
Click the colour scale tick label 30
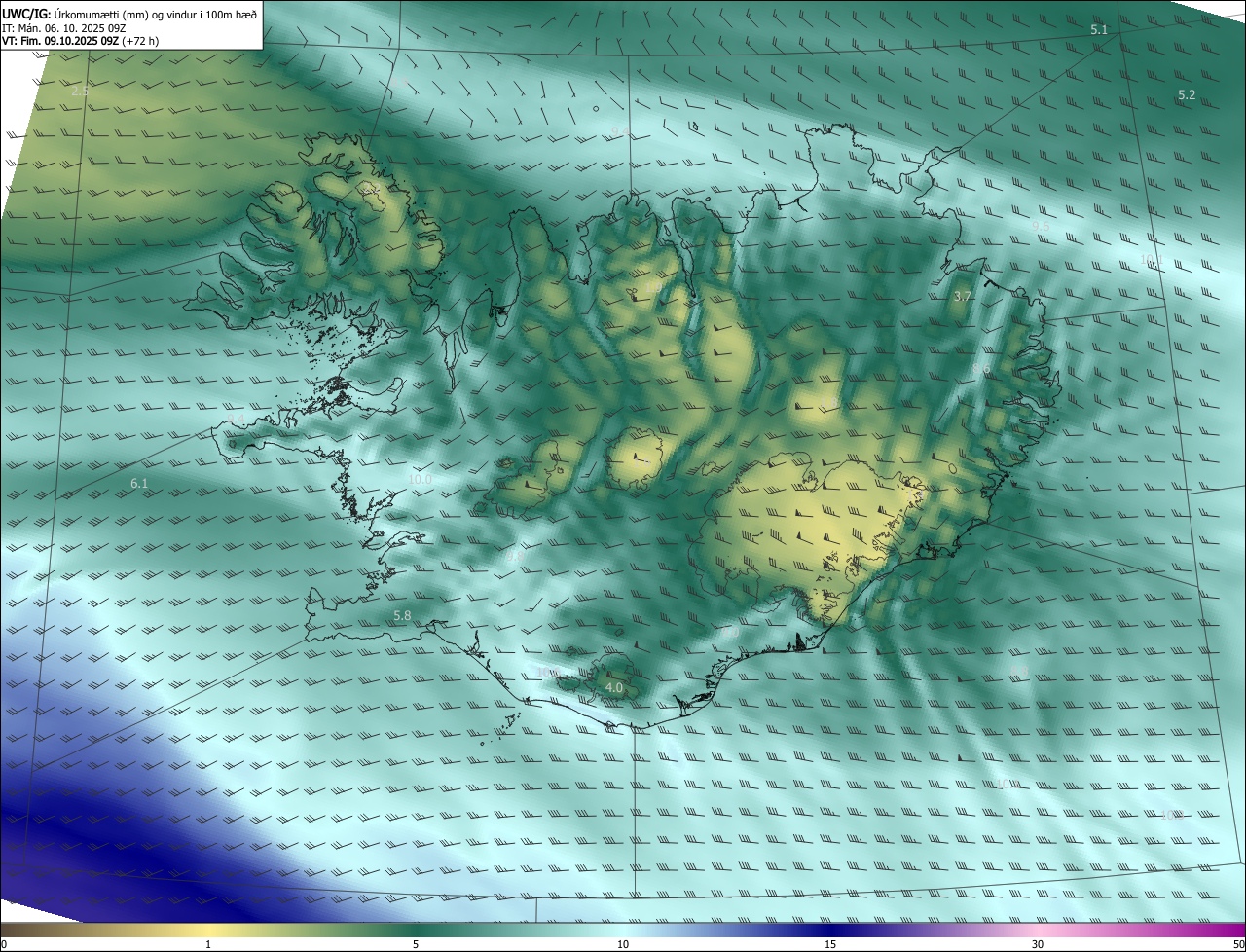coord(1038,944)
